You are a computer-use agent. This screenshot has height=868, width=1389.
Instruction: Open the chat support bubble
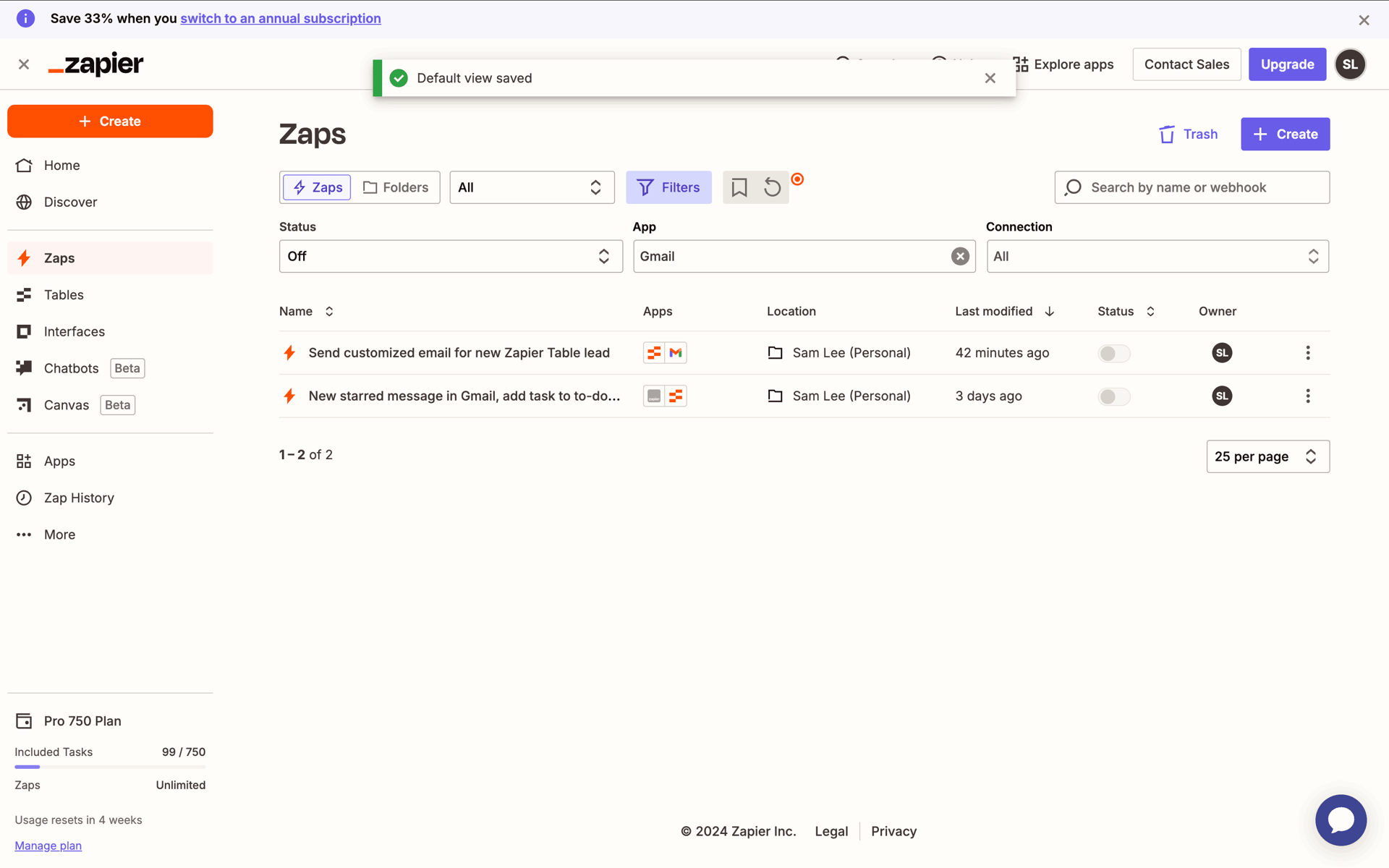click(x=1341, y=820)
